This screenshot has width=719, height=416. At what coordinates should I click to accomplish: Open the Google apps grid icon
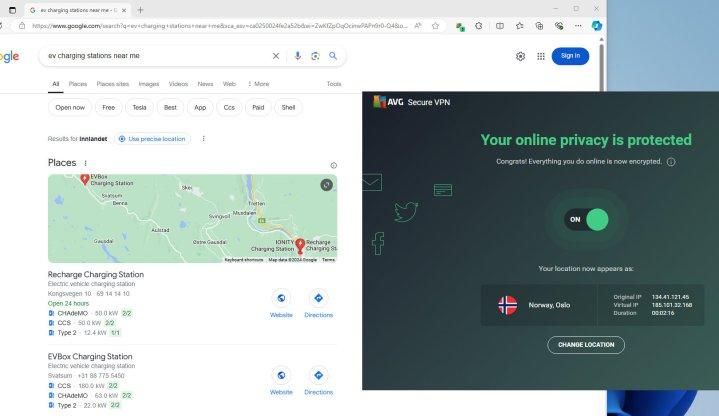541,56
